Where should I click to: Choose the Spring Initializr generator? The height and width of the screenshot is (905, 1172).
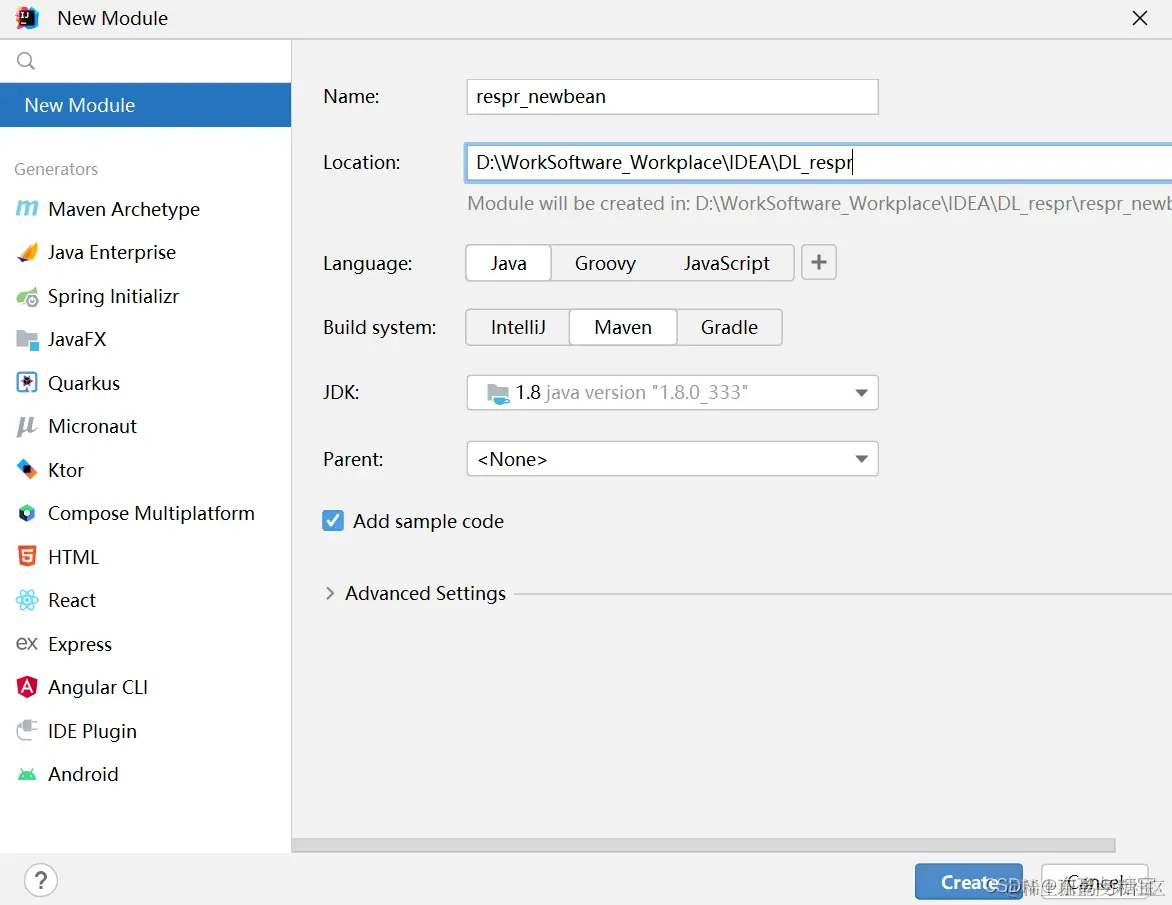[x=113, y=297]
